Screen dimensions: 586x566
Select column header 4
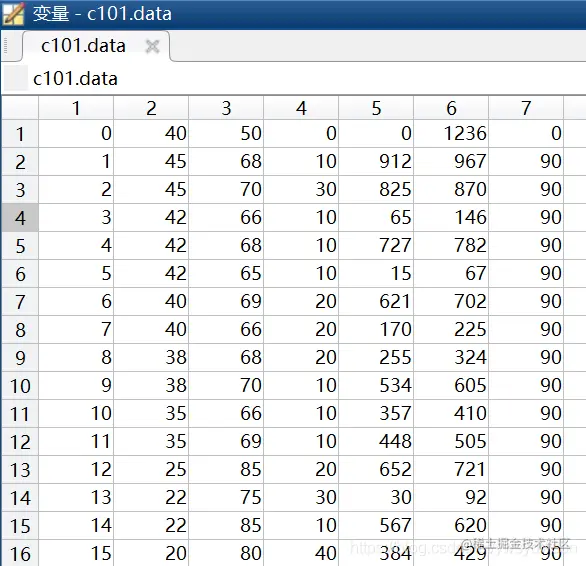point(301,108)
